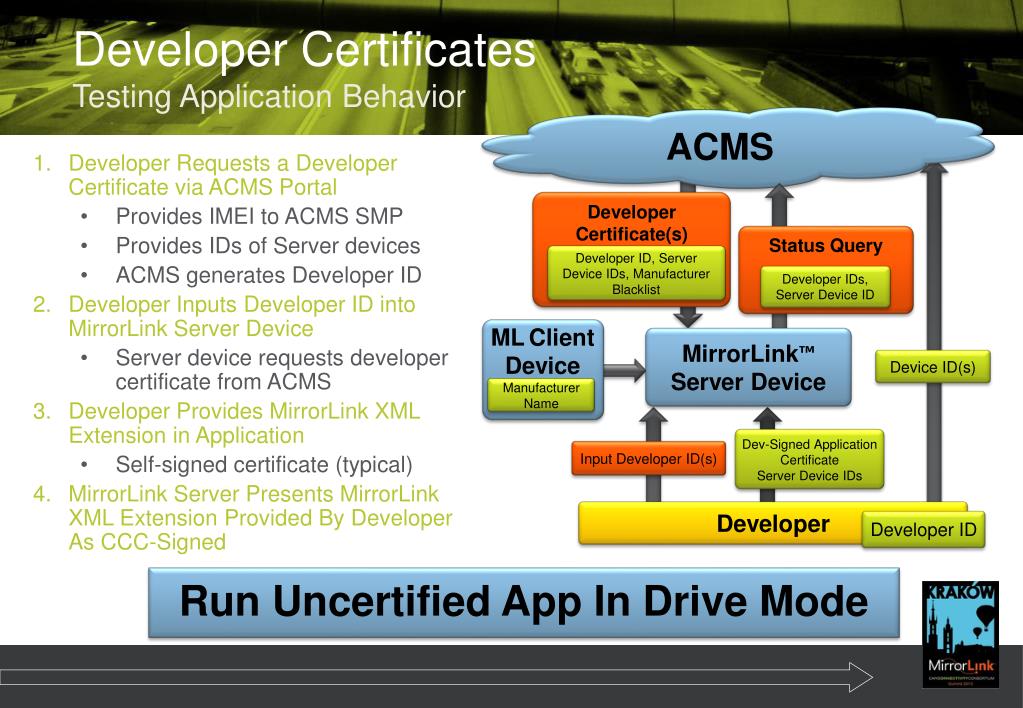Click bullet ACMS generates Developer ID

coord(268,275)
